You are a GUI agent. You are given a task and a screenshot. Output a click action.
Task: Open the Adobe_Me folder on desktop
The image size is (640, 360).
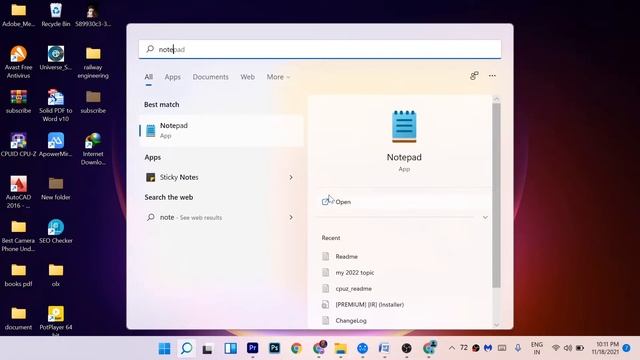point(18,15)
